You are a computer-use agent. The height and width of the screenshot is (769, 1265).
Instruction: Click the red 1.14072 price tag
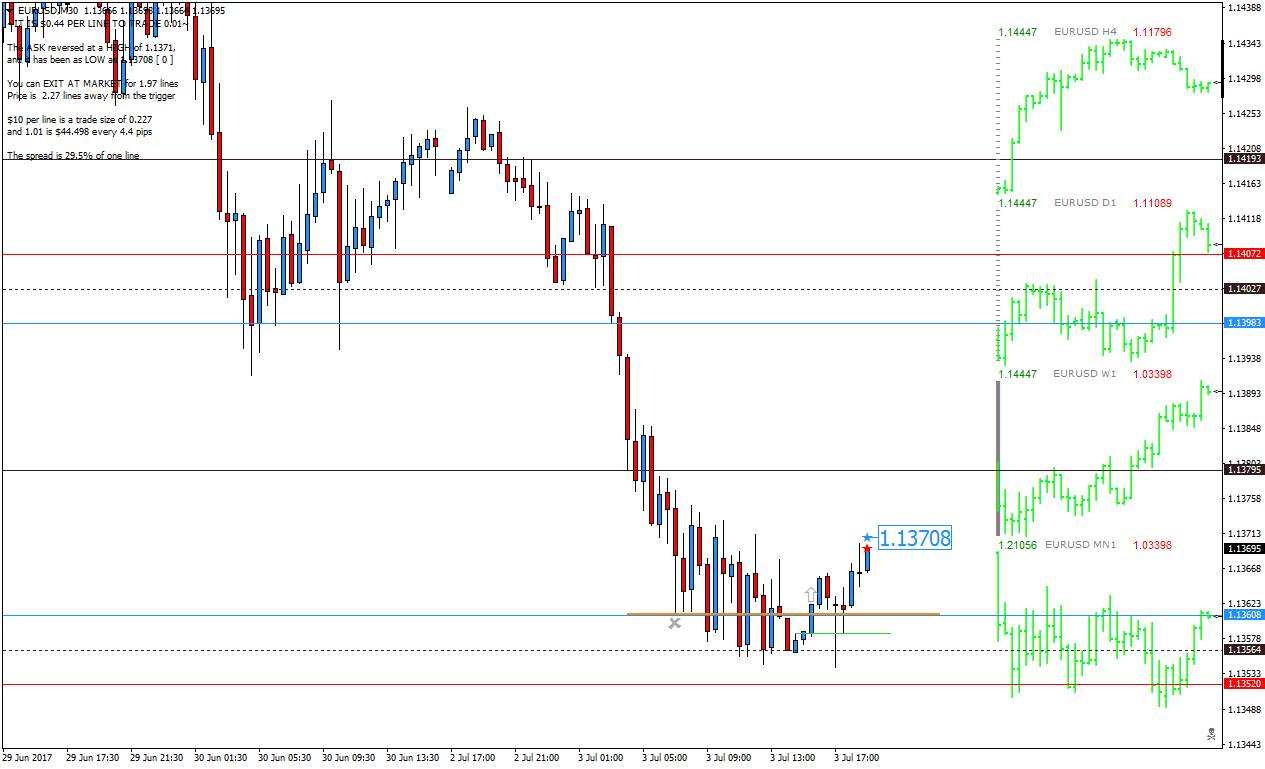pyautogui.click(x=1244, y=254)
